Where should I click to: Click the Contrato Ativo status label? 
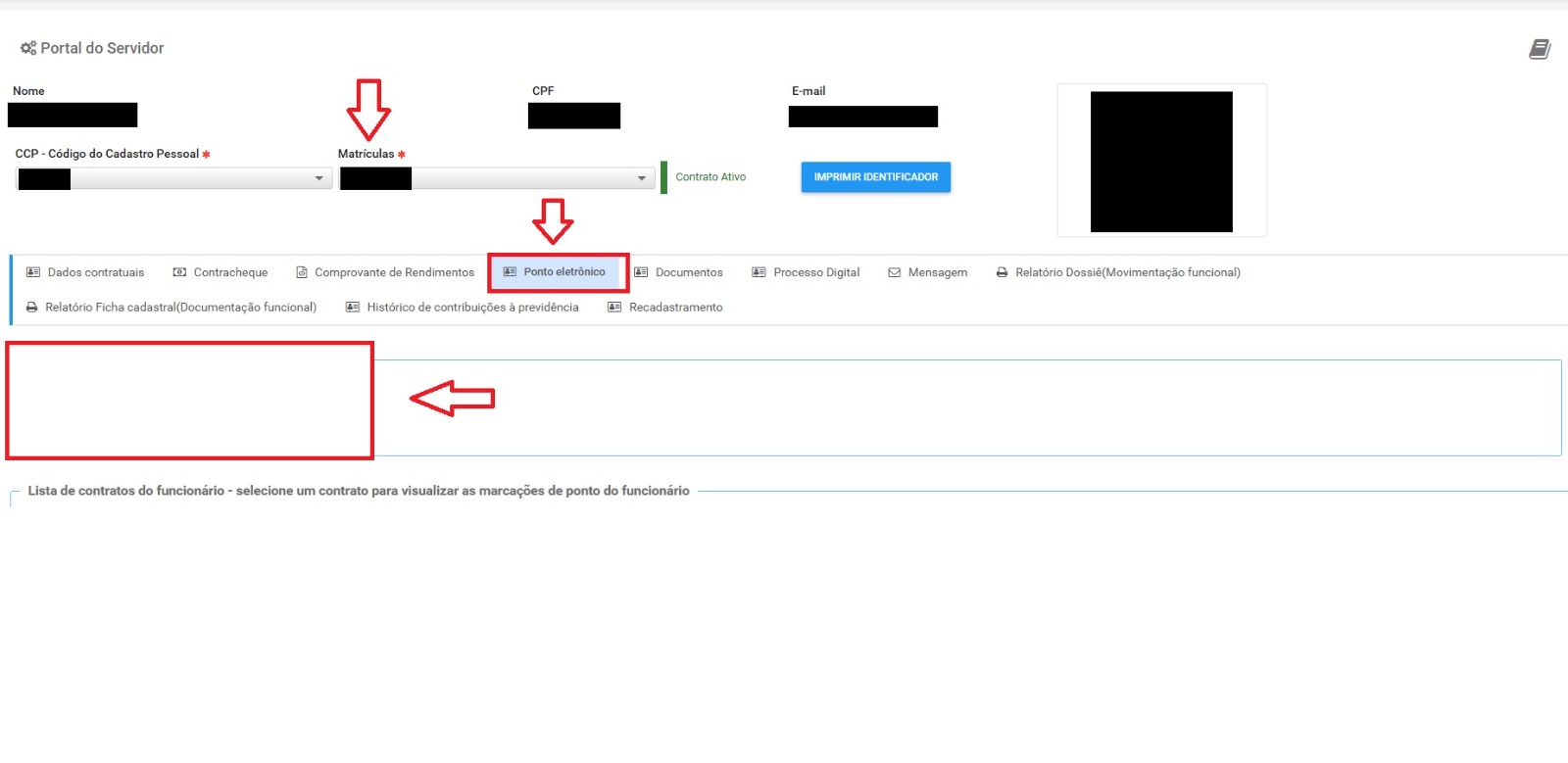710,177
